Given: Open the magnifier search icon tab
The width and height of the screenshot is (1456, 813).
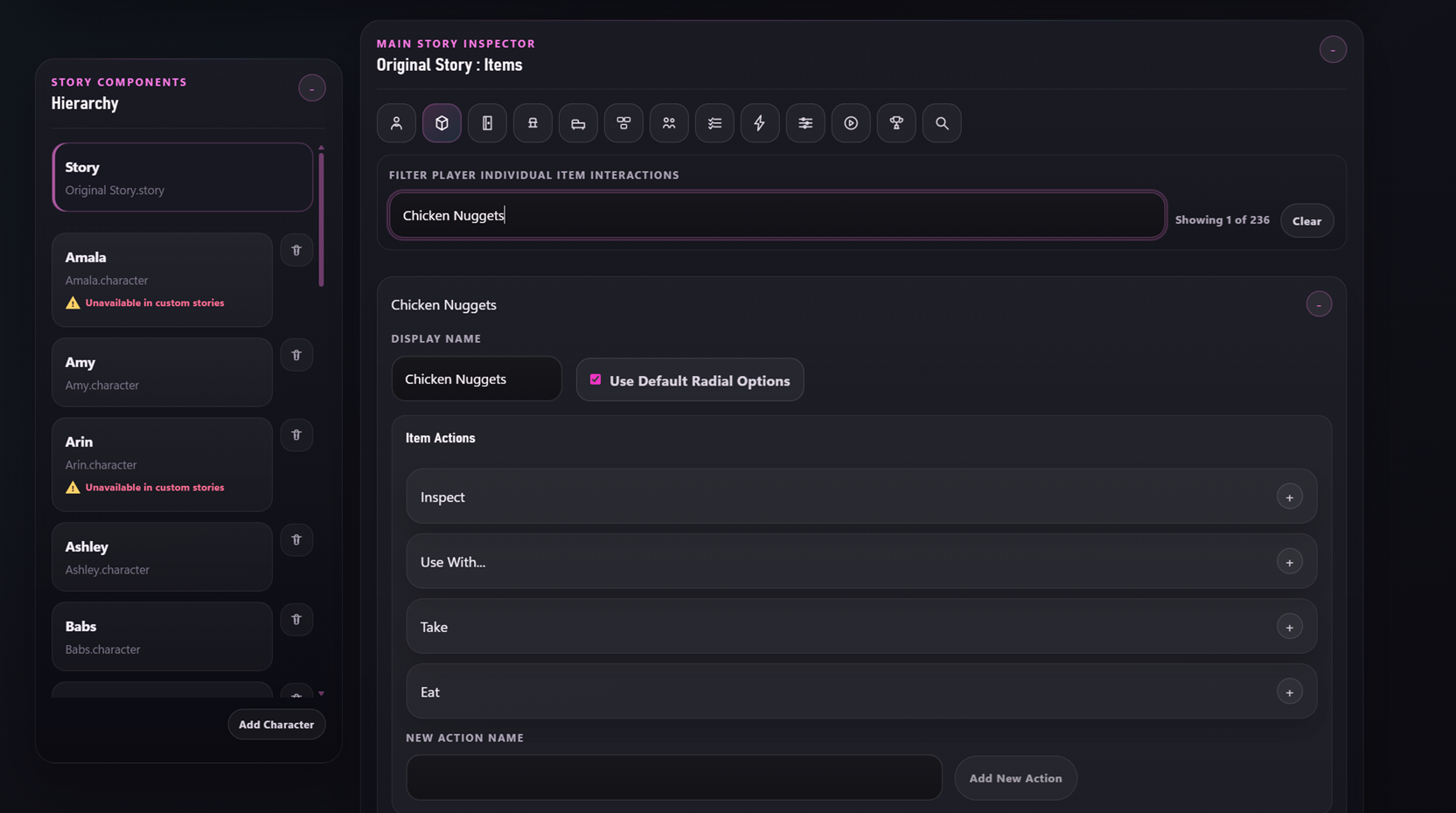Looking at the screenshot, I should (942, 123).
